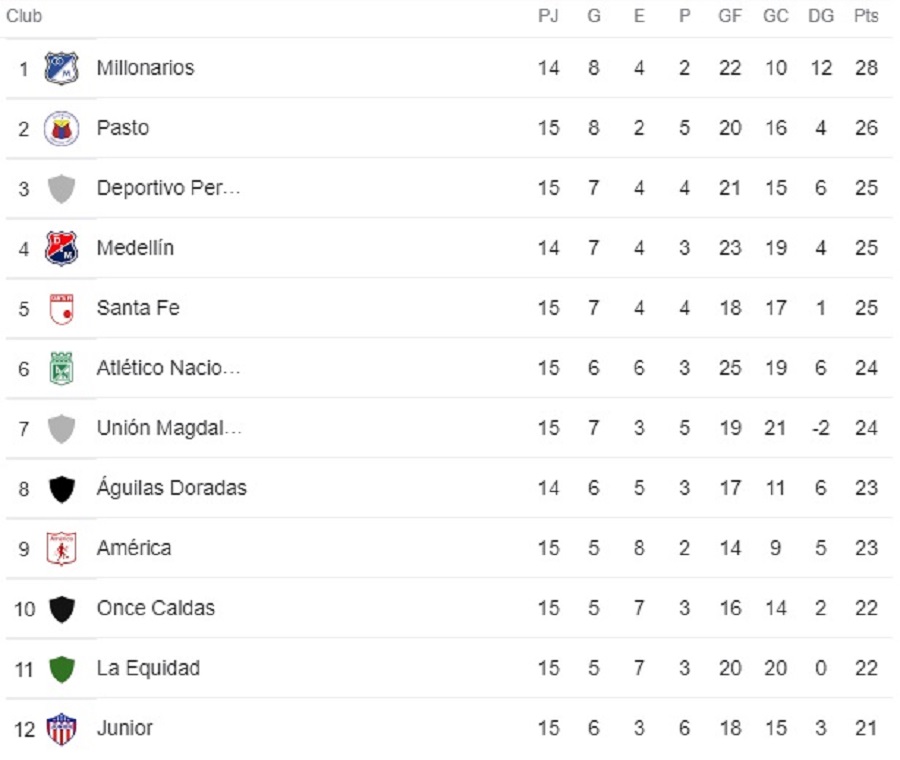Click the Atlético Nacional club crest
This screenshot has height=760, width=900.
click(62, 368)
